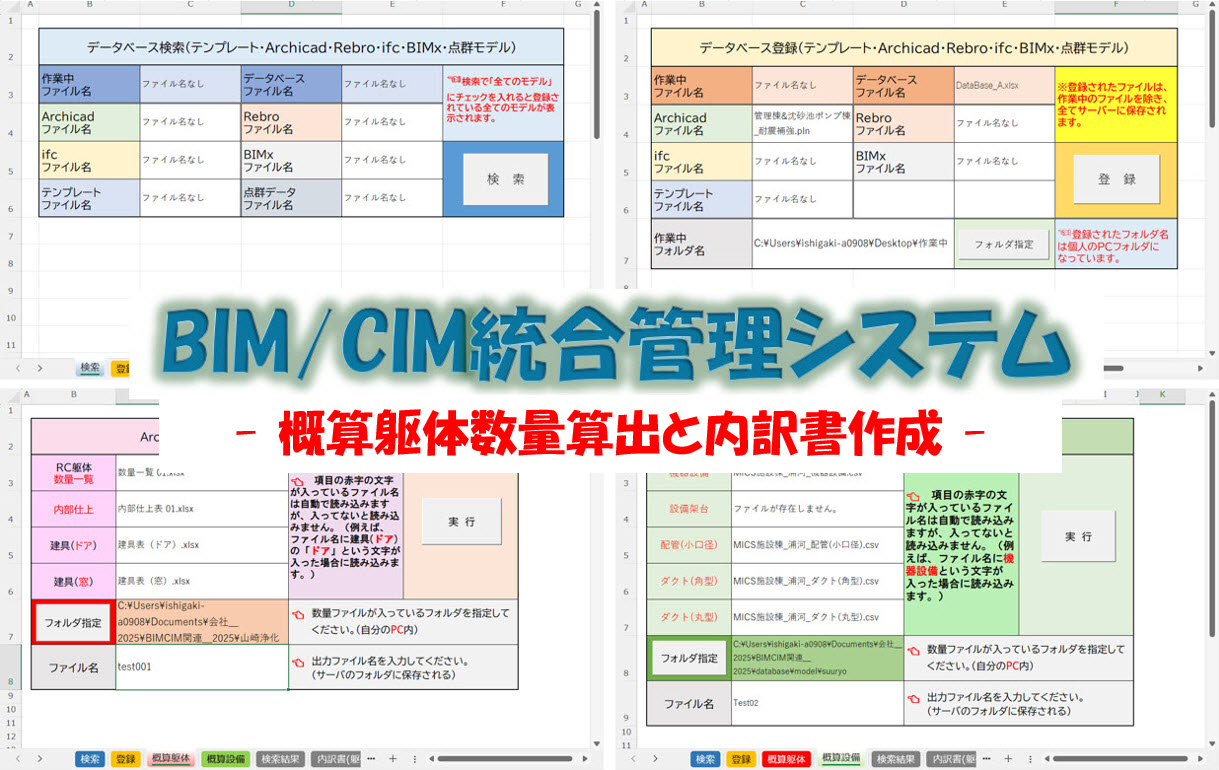Click the red-outlined フォルダ指定 button
1219x770 pixels.
click(x=74, y=622)
